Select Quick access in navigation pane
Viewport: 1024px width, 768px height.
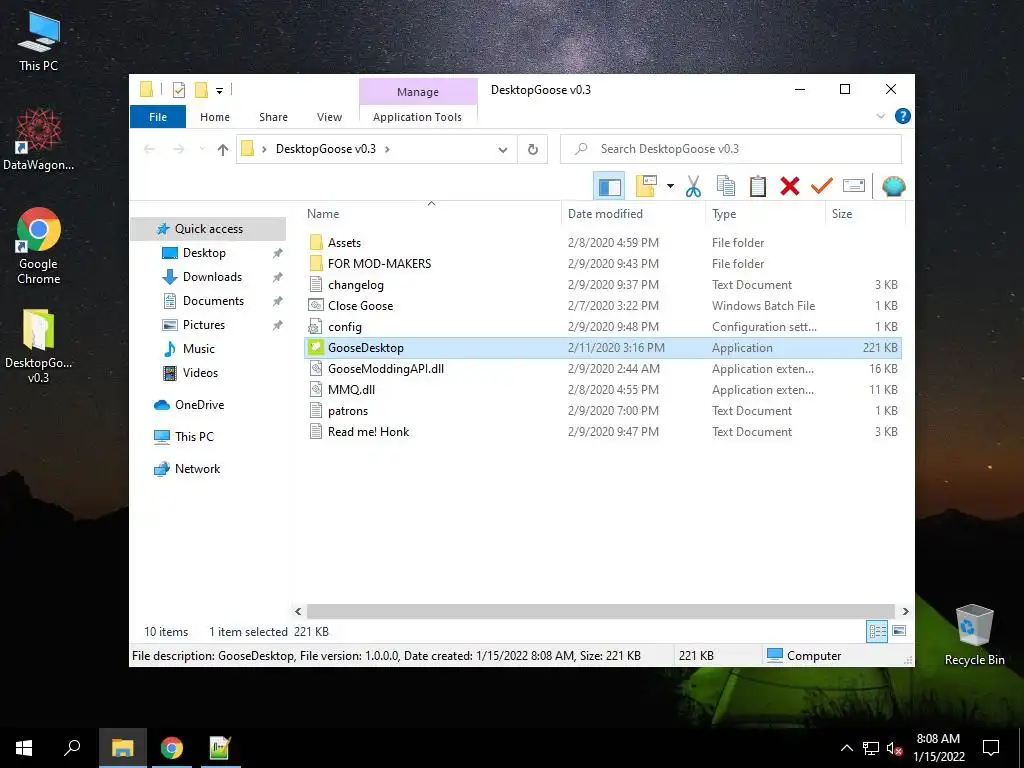[x=208, y=229]
